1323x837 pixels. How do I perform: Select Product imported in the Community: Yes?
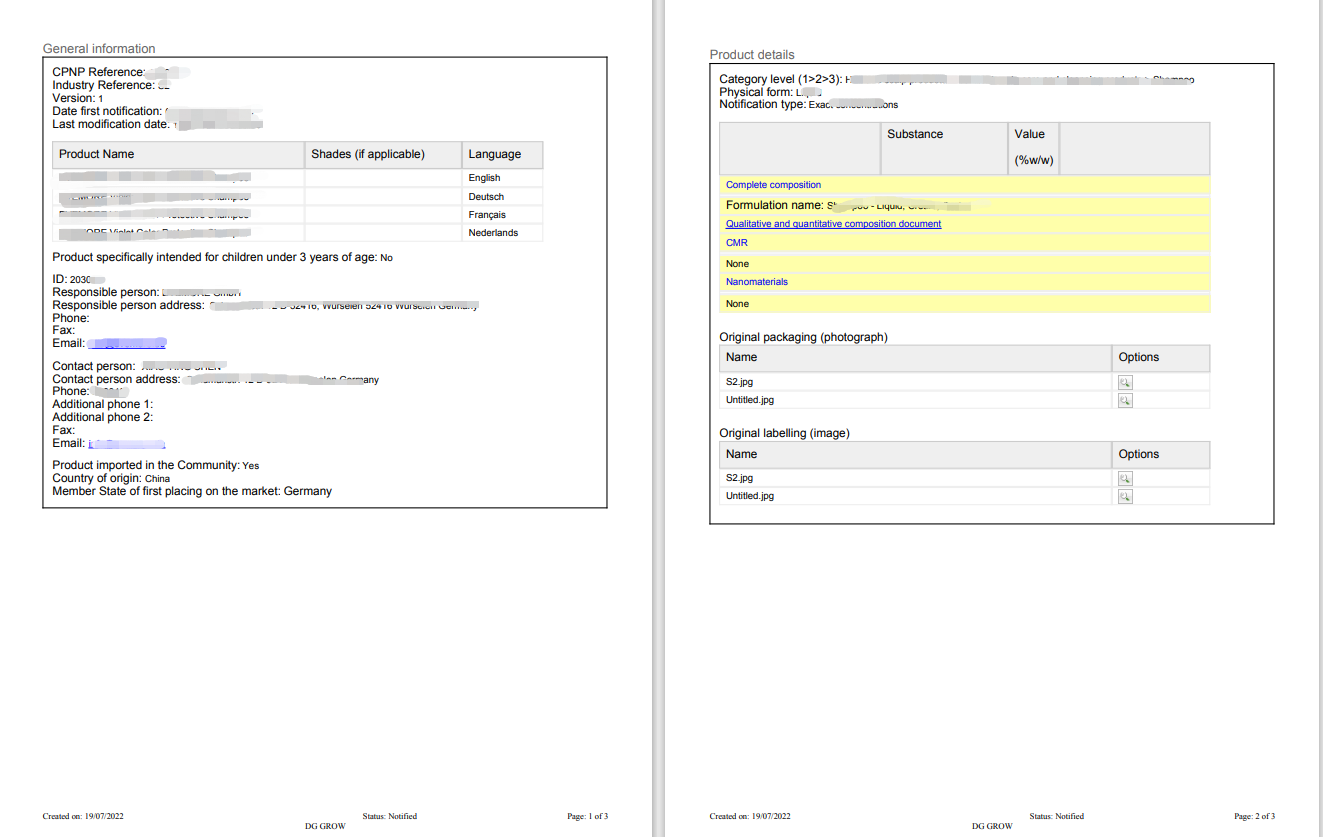pos(155,465)
